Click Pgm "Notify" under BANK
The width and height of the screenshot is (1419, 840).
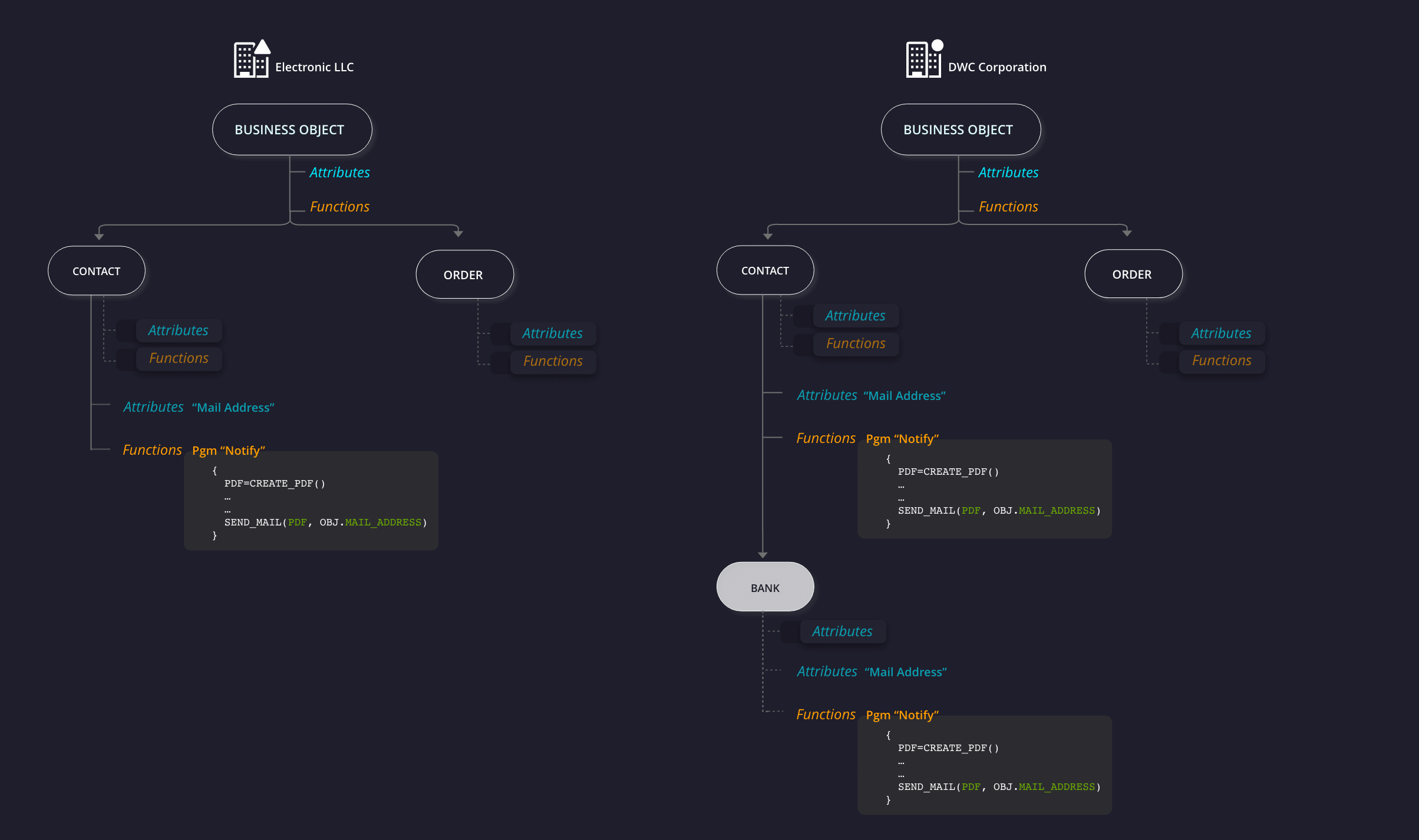[902, 715]
